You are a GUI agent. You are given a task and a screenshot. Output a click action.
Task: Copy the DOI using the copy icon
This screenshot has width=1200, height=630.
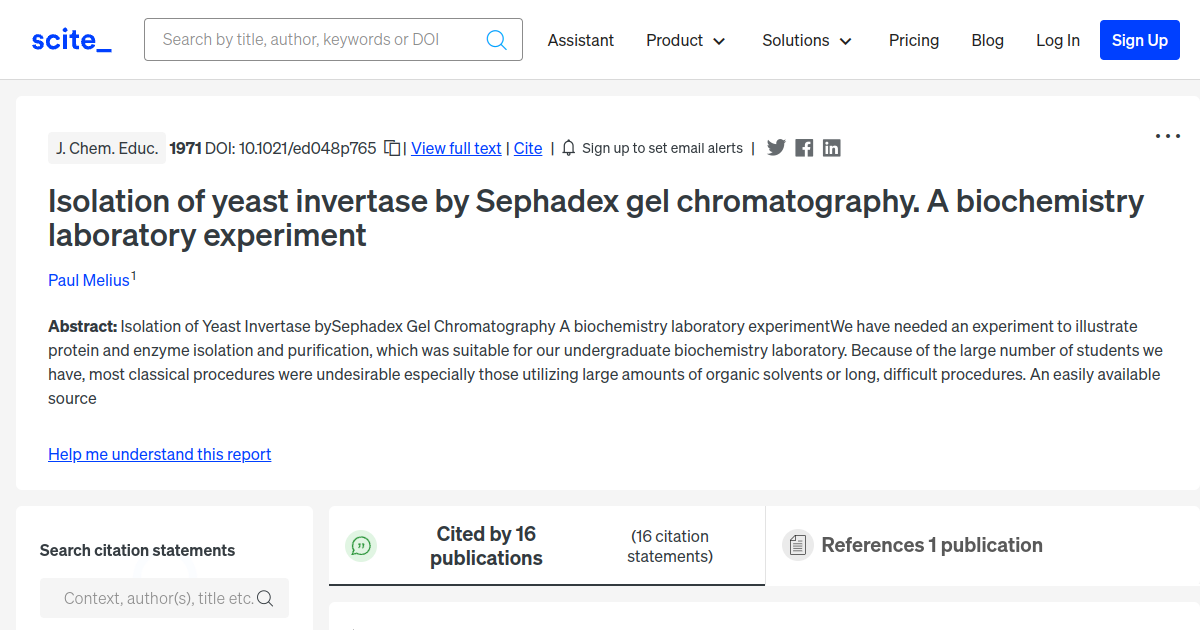tap(390, 147)
